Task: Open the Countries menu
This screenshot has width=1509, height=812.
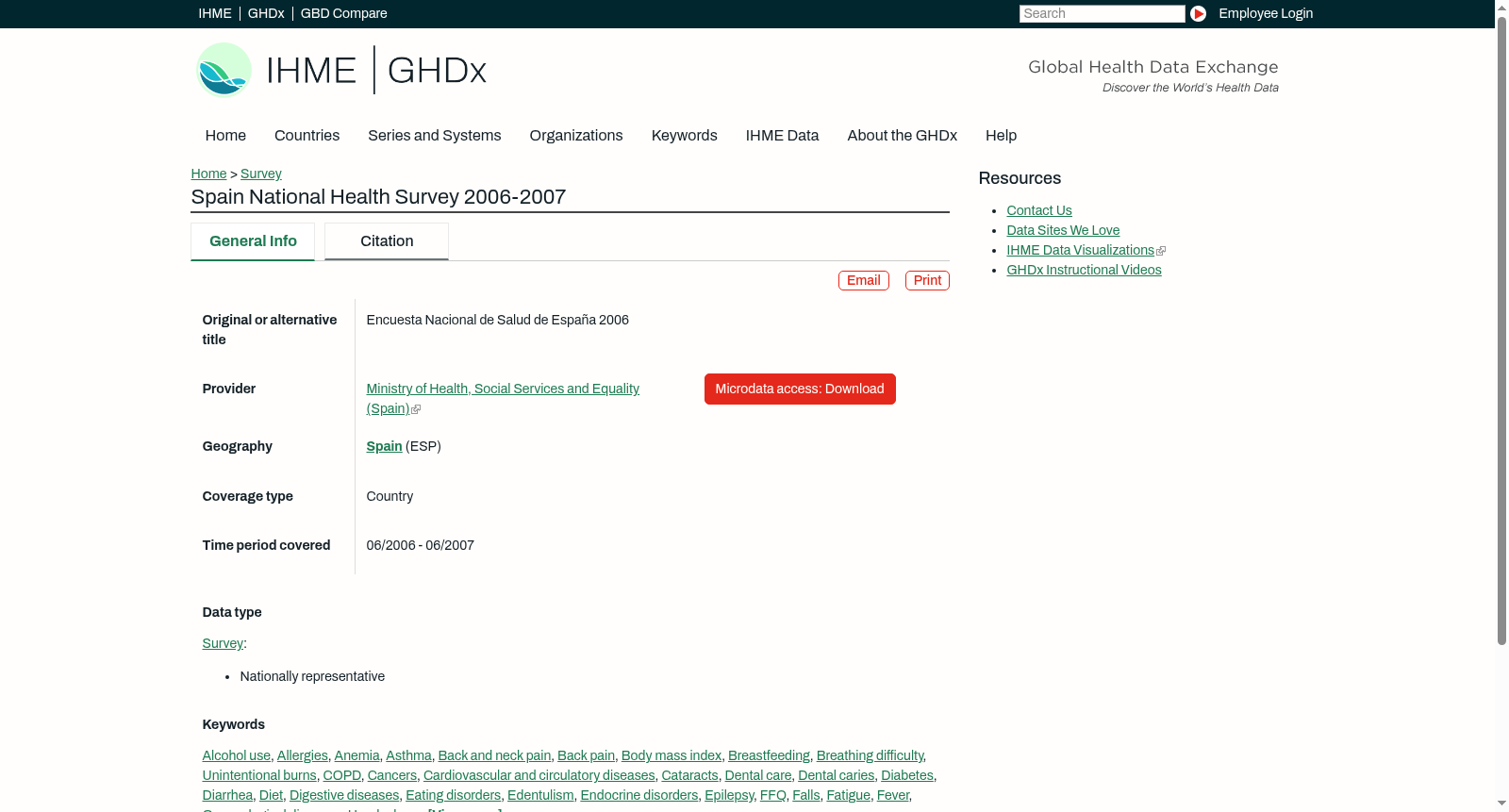Action: pyautogui.click(x=307, y=136)
